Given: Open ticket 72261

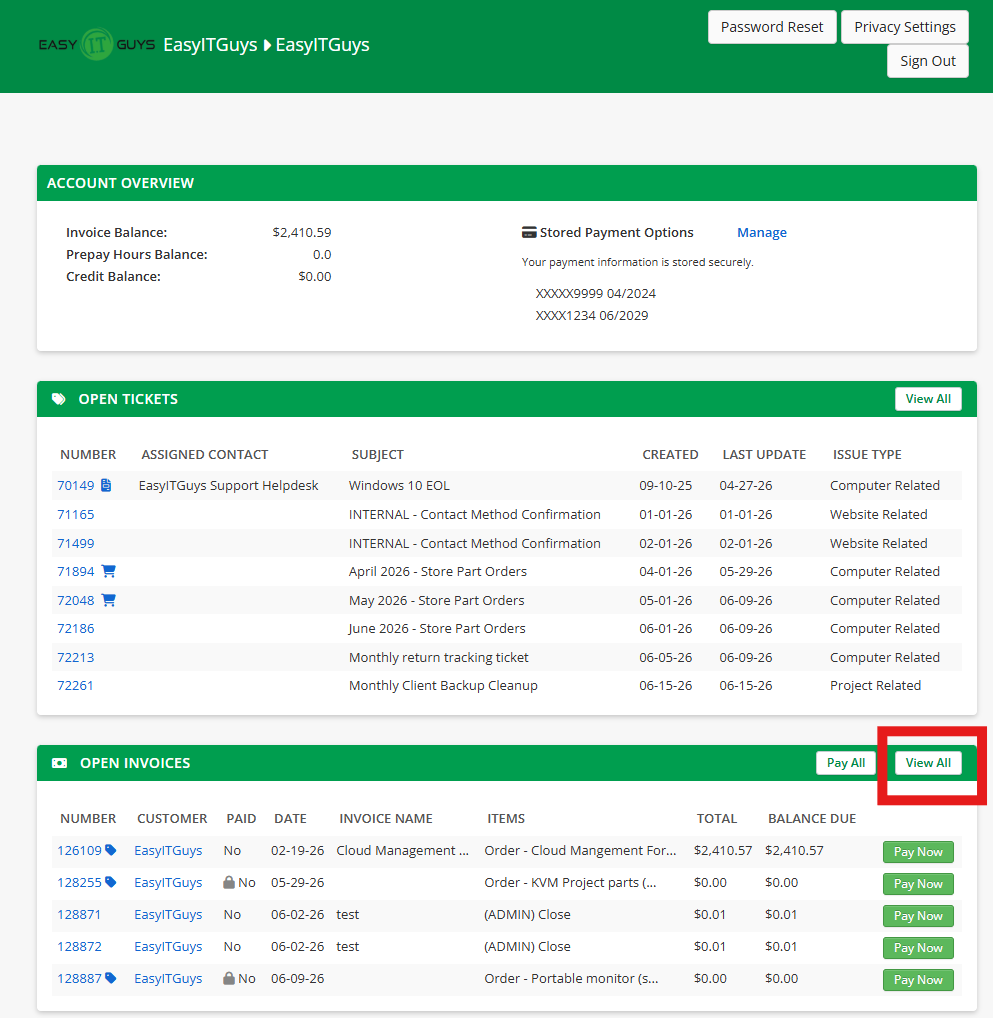Looking at the screenshot, I should click(75, 686).
